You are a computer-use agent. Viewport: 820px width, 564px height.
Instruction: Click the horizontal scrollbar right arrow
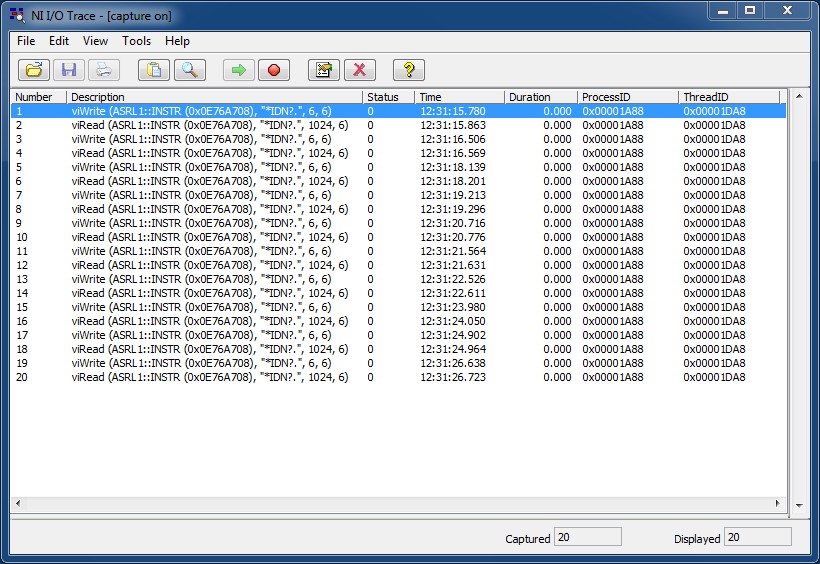click(779, 502)
